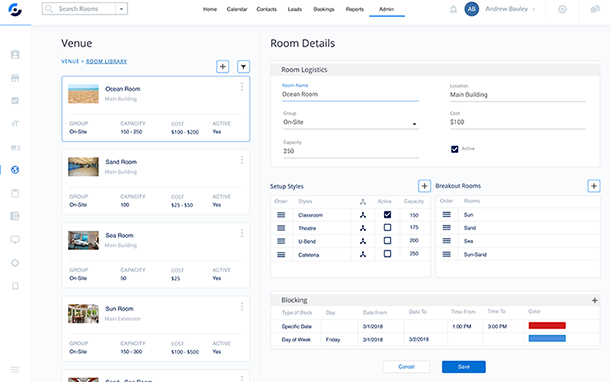Open the chat bubbles icon in header

pos(595,9)
